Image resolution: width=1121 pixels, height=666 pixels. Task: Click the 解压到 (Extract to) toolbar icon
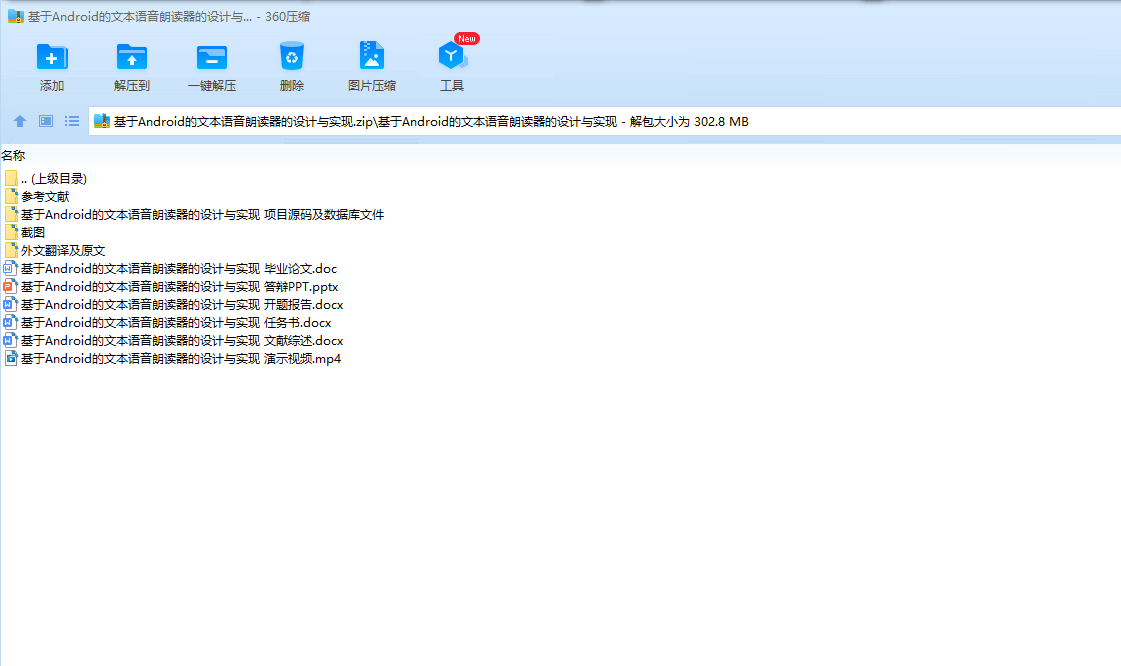(132, 58)
